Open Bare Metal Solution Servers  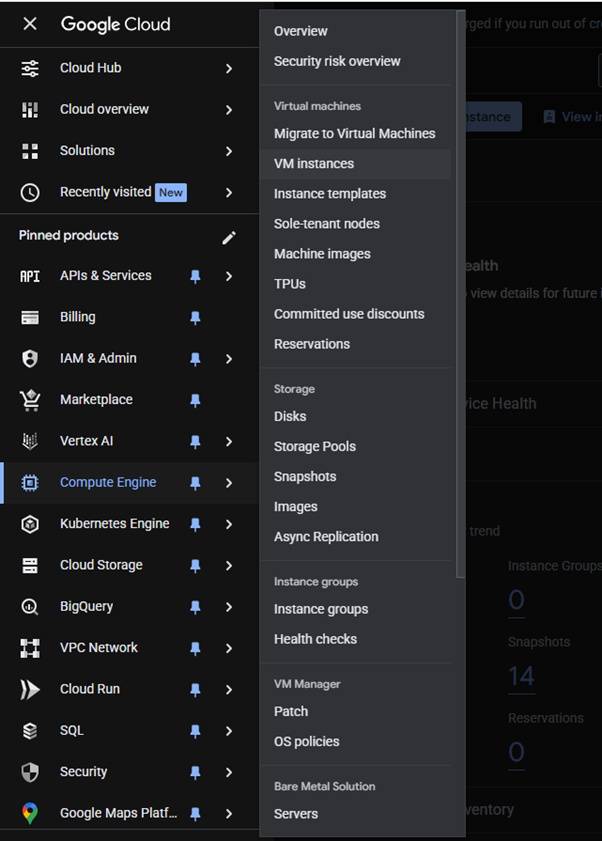(355, 814)
